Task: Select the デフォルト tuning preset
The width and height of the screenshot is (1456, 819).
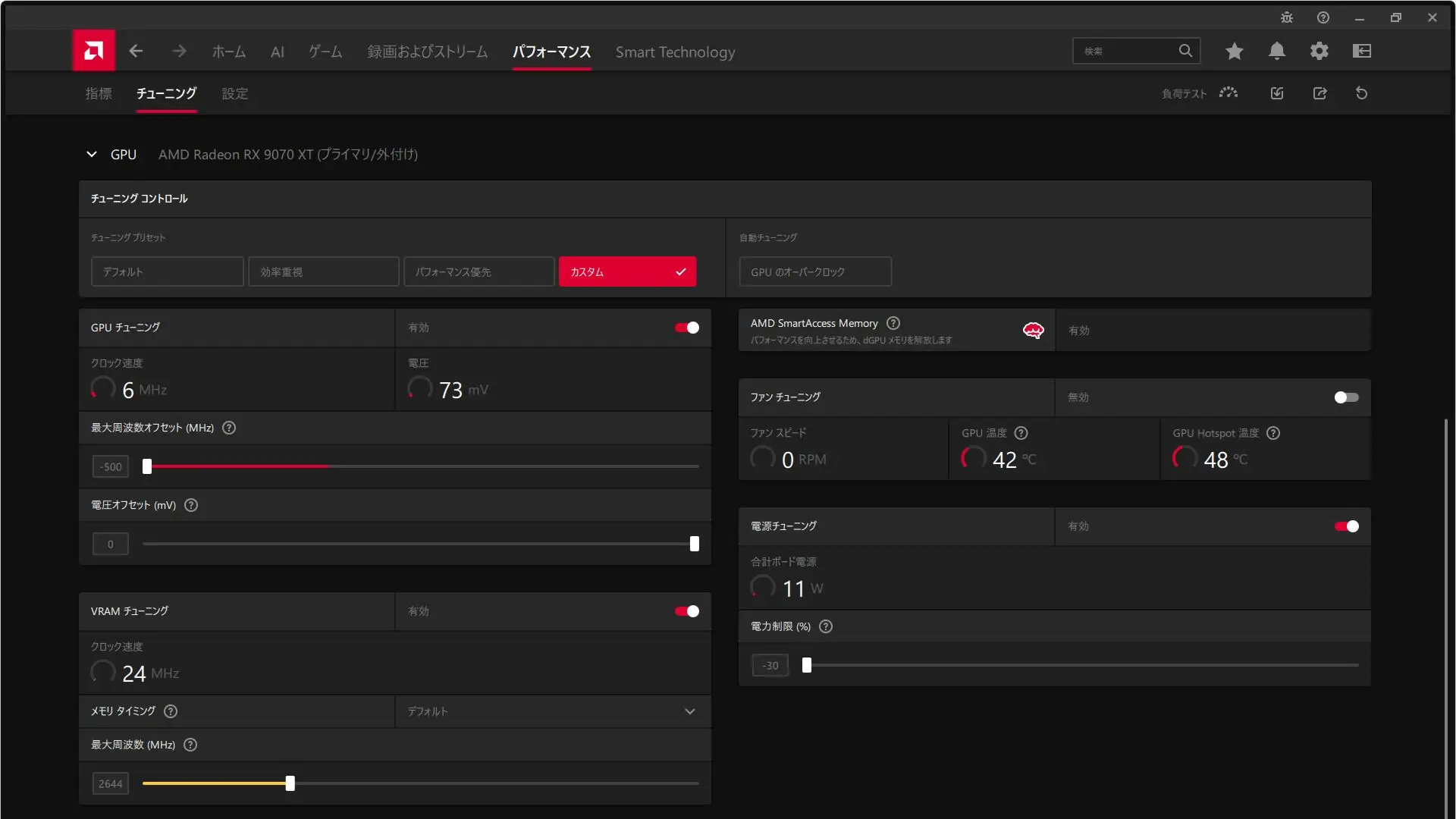Action: tap(168, 271)
